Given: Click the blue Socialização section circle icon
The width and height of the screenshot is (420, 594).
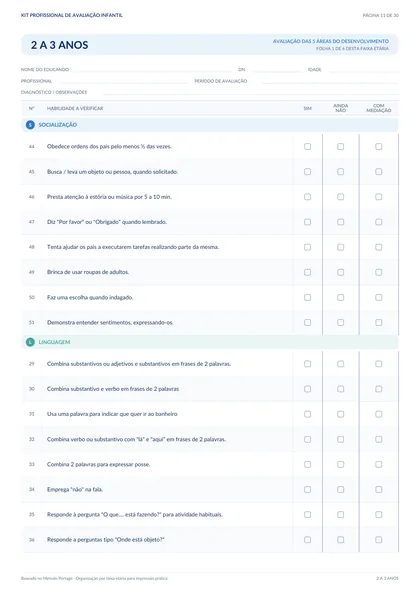Looking at the screenshot, I should tap(30, 125).
